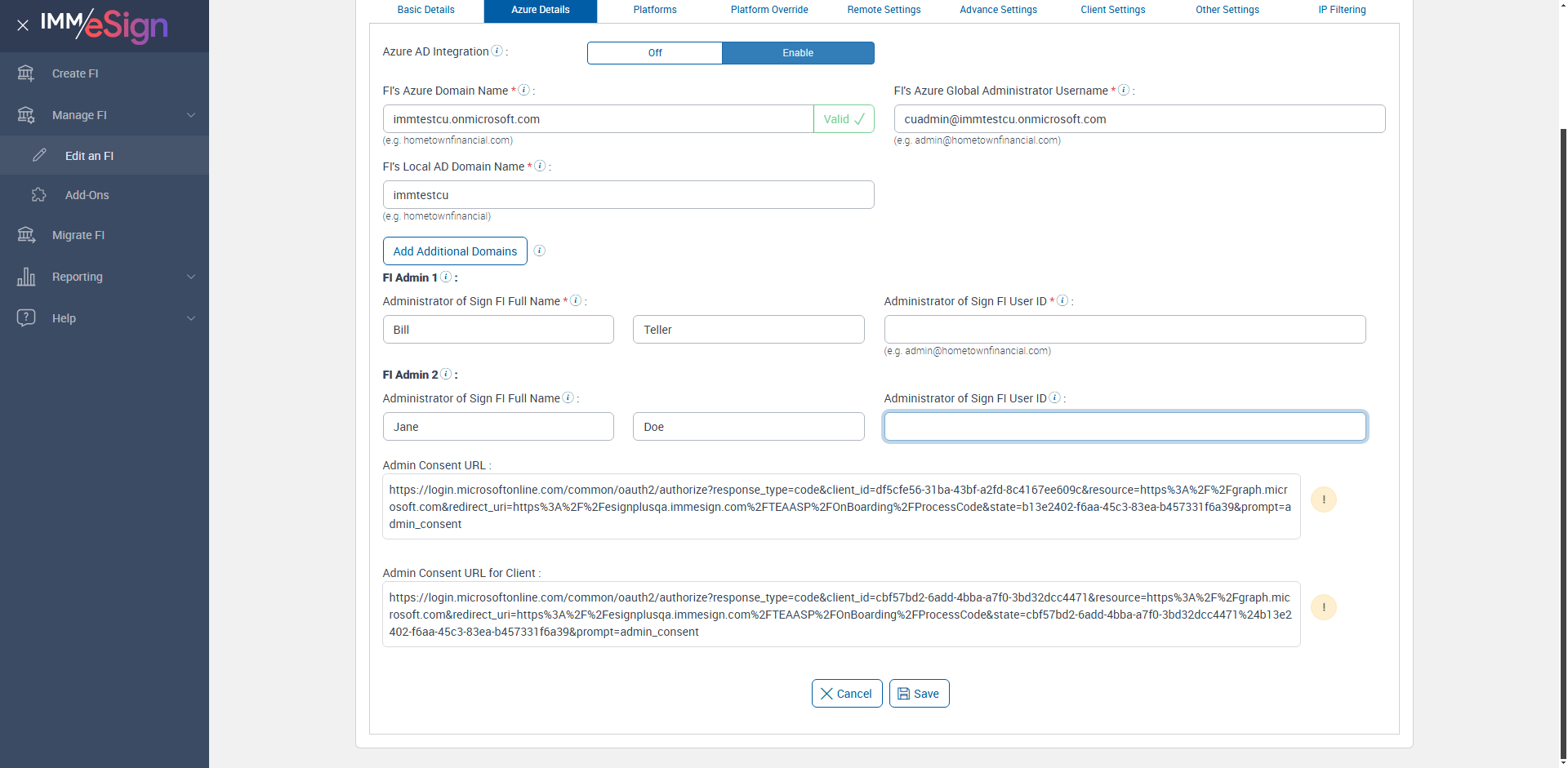Show info for FI Admin 1 Full Name

click(x=576, y=300)
